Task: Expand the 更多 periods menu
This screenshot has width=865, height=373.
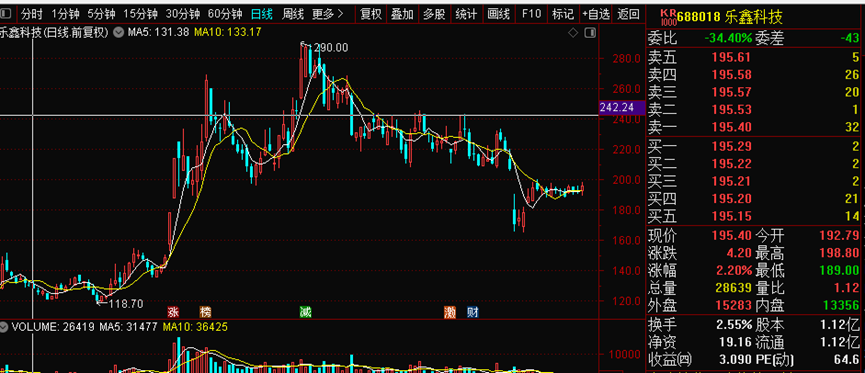Action: point(327,14)
